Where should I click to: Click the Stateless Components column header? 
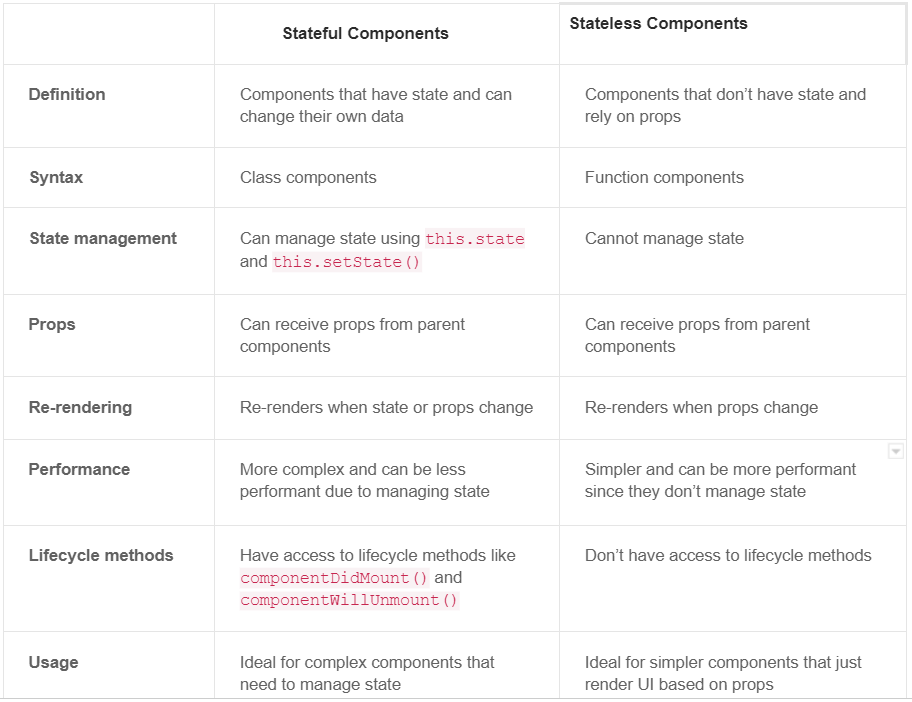(x=658, y=23)
